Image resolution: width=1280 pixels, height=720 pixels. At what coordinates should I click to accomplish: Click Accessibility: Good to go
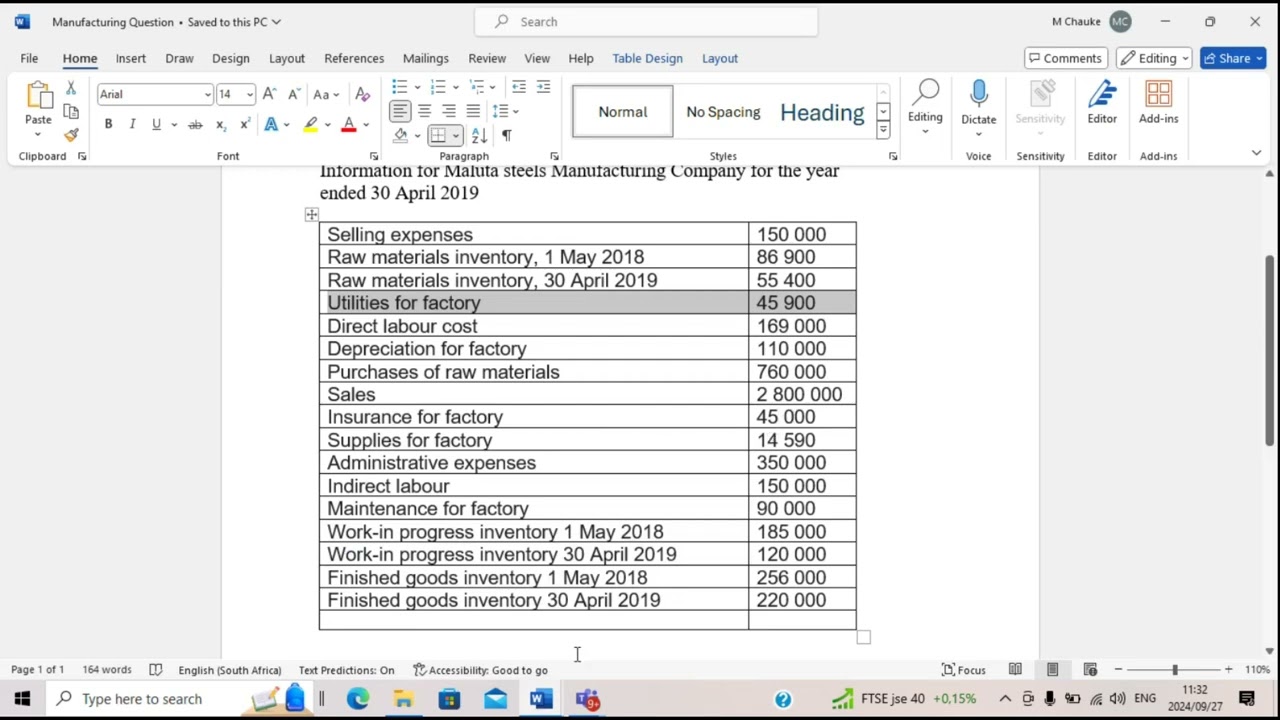click(480, 669)
